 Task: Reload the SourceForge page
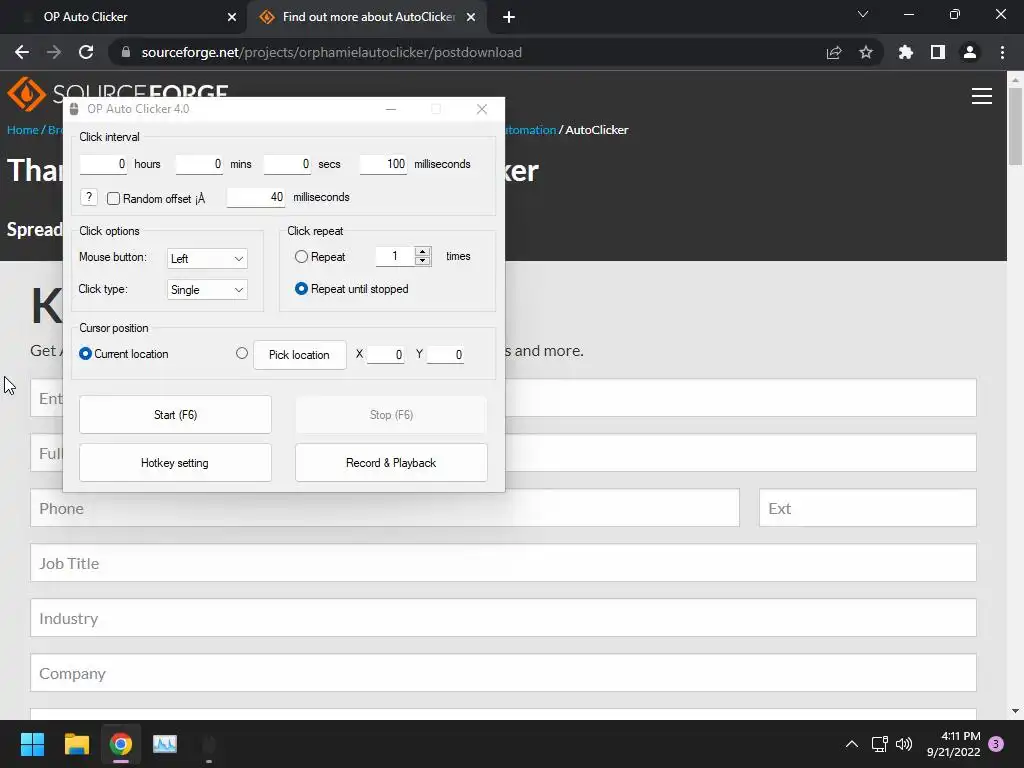(86, 52)
